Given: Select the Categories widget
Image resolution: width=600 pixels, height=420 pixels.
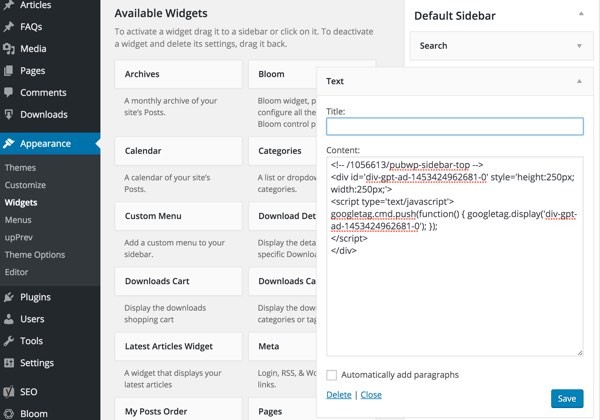Looking at the screenshot, I should click(282, 151).
